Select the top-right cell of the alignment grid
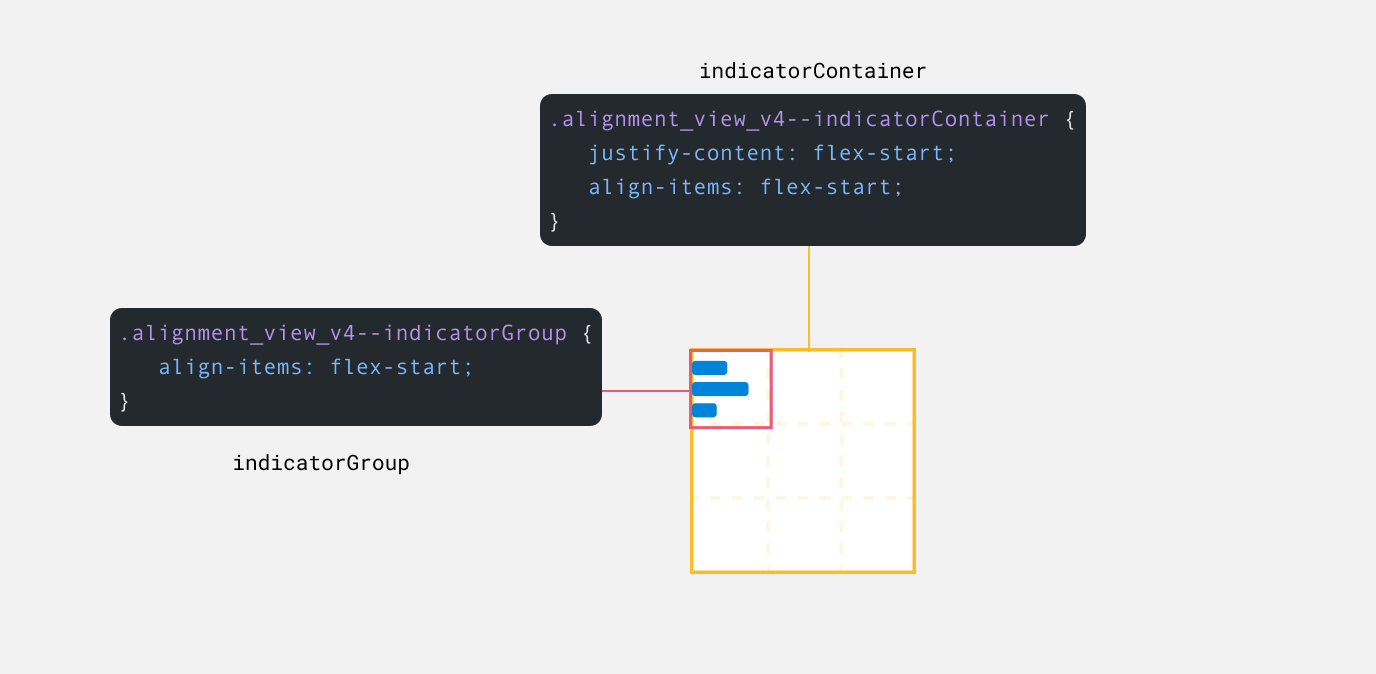 click(877, 387)
